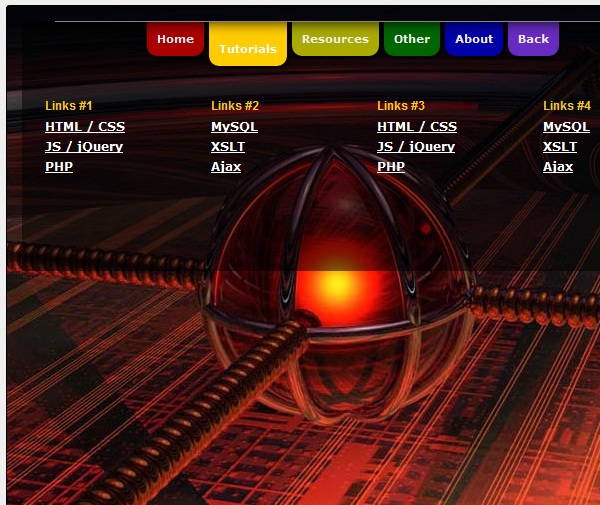Follow JS / jQuery link under Links #1
The height and width of the screenshot is (505, 600).
84,147
